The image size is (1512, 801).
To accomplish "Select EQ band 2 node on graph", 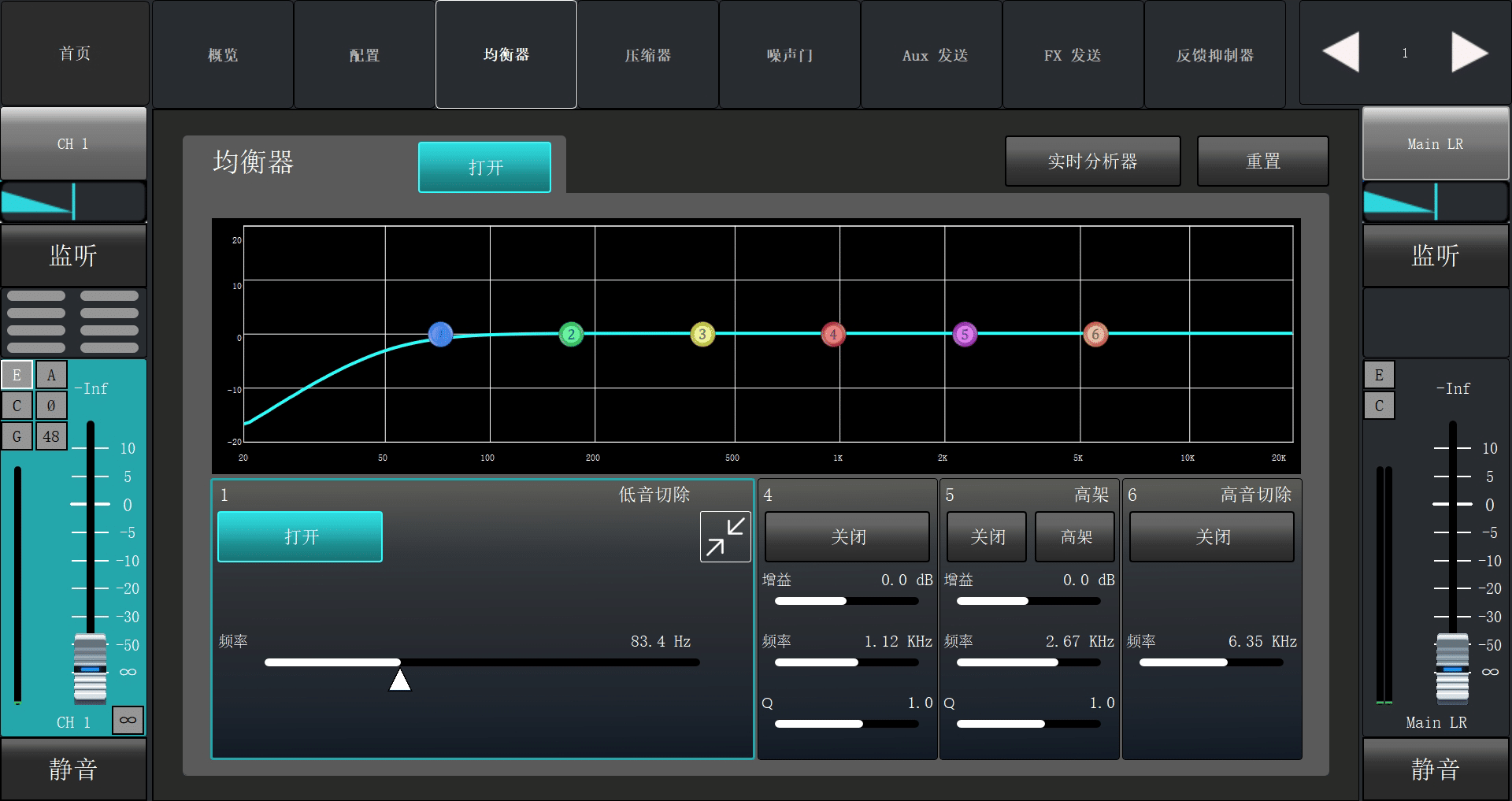I will [x=571, y=334].
